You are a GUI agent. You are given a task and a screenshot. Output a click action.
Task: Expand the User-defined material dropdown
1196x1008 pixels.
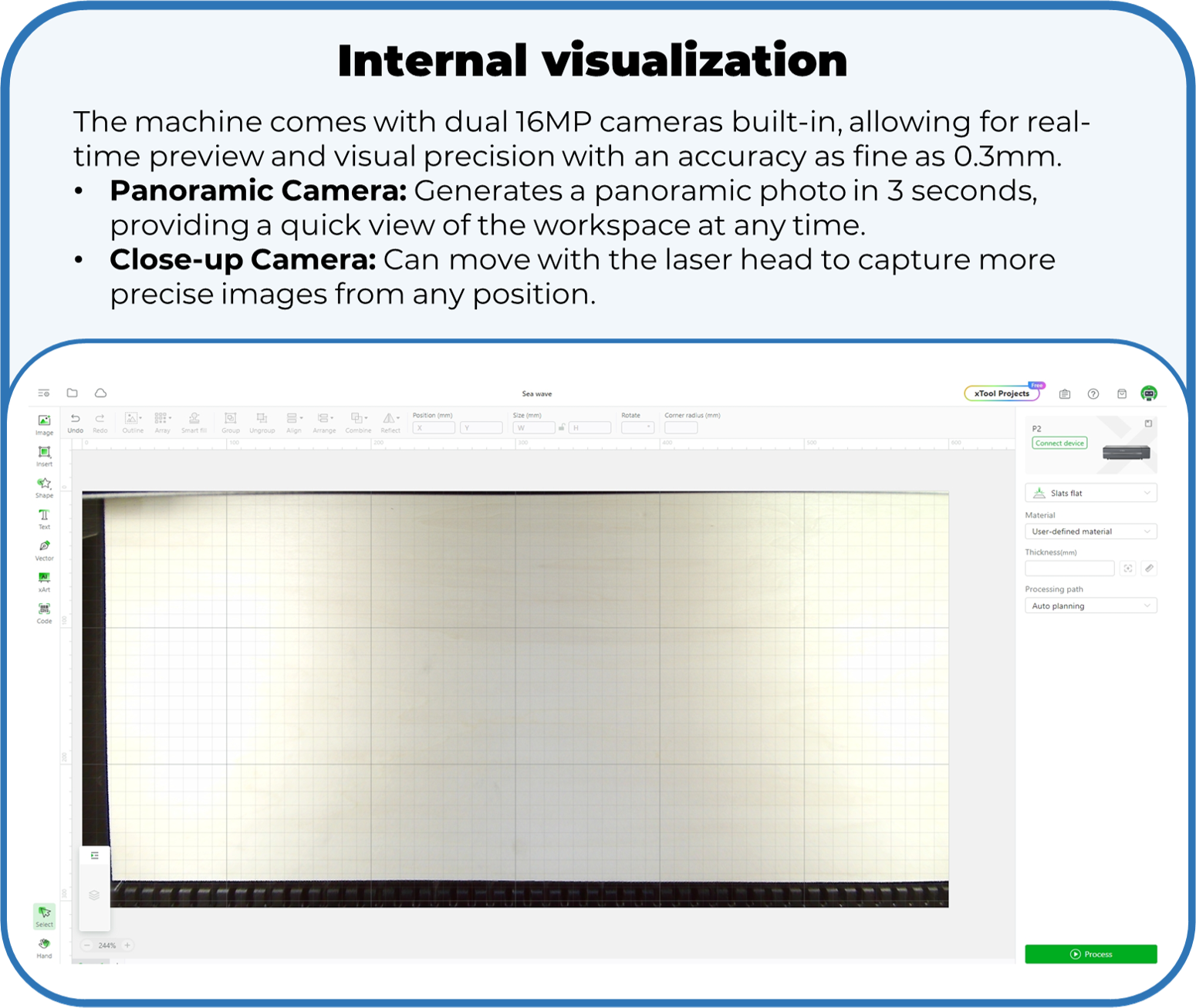1090,531
